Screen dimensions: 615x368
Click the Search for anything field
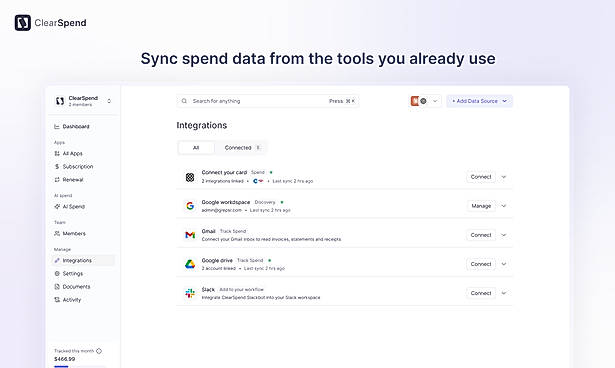(267, 101)
